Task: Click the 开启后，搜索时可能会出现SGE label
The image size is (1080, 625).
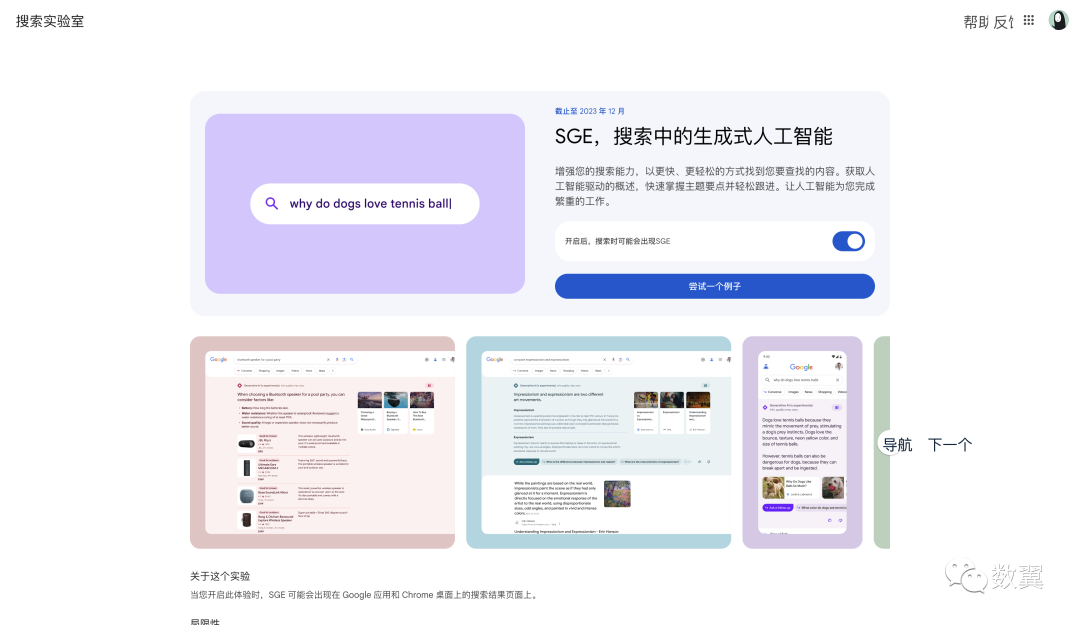Action: point(617,241)
